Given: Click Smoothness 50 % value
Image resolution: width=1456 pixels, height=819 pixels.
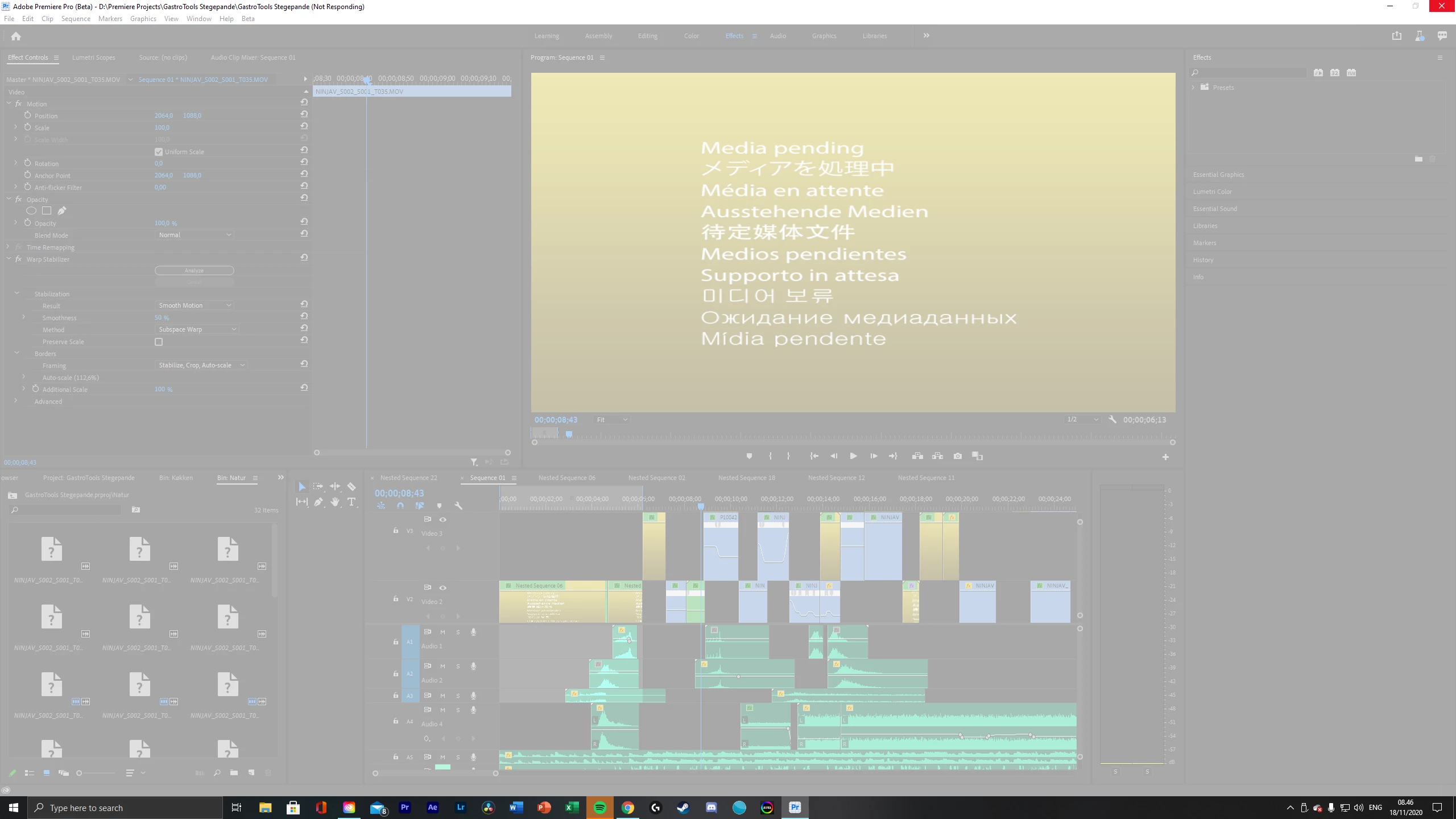Looking at the screenshot, I should [162, 318].
